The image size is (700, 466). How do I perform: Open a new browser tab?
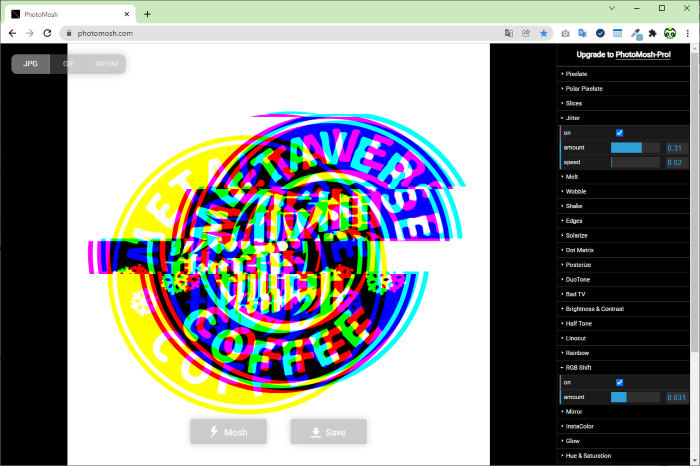click(x=147, y=14)
